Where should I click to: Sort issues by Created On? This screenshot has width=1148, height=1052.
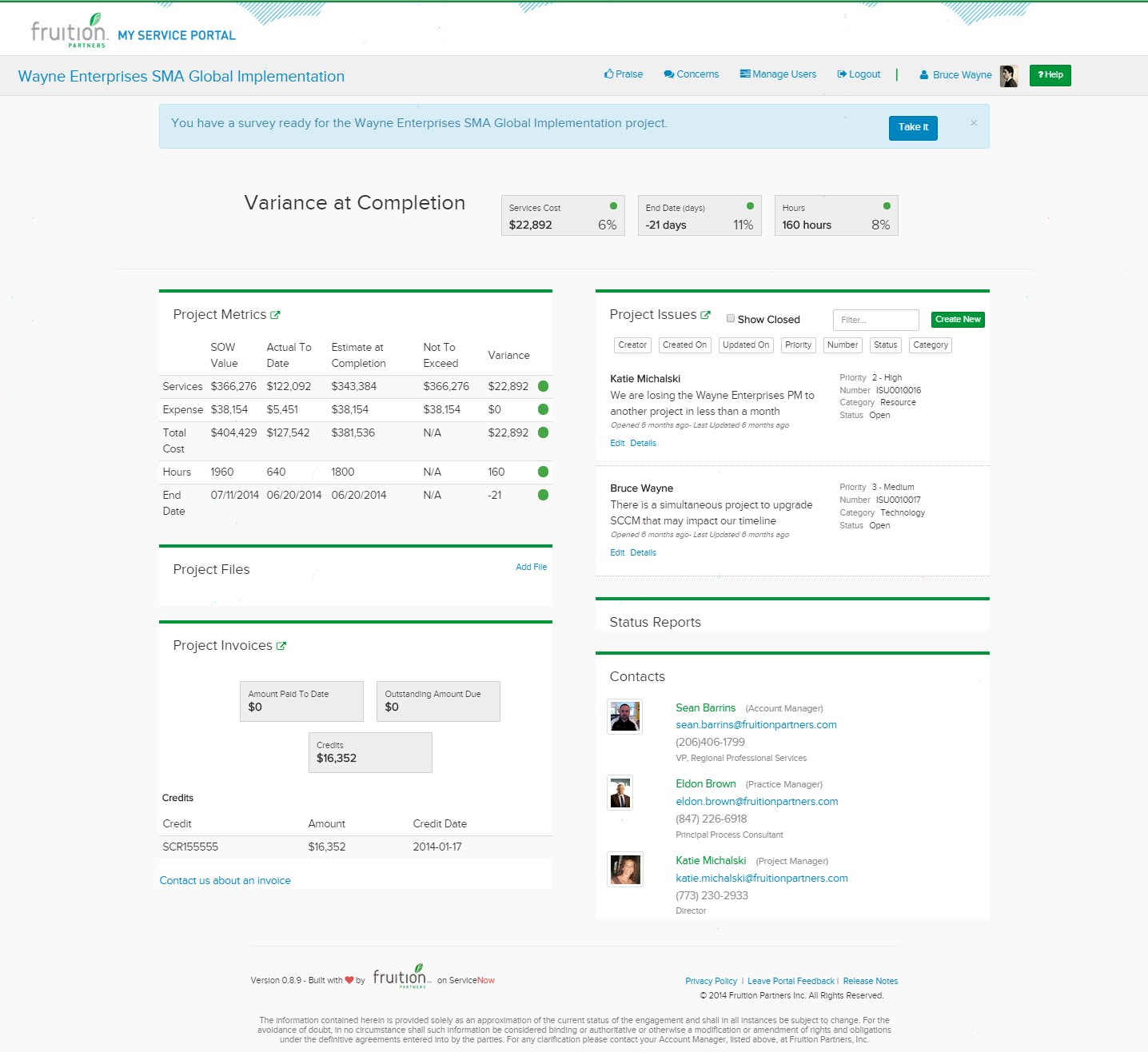pyautogui.click(x=684, y=345)
